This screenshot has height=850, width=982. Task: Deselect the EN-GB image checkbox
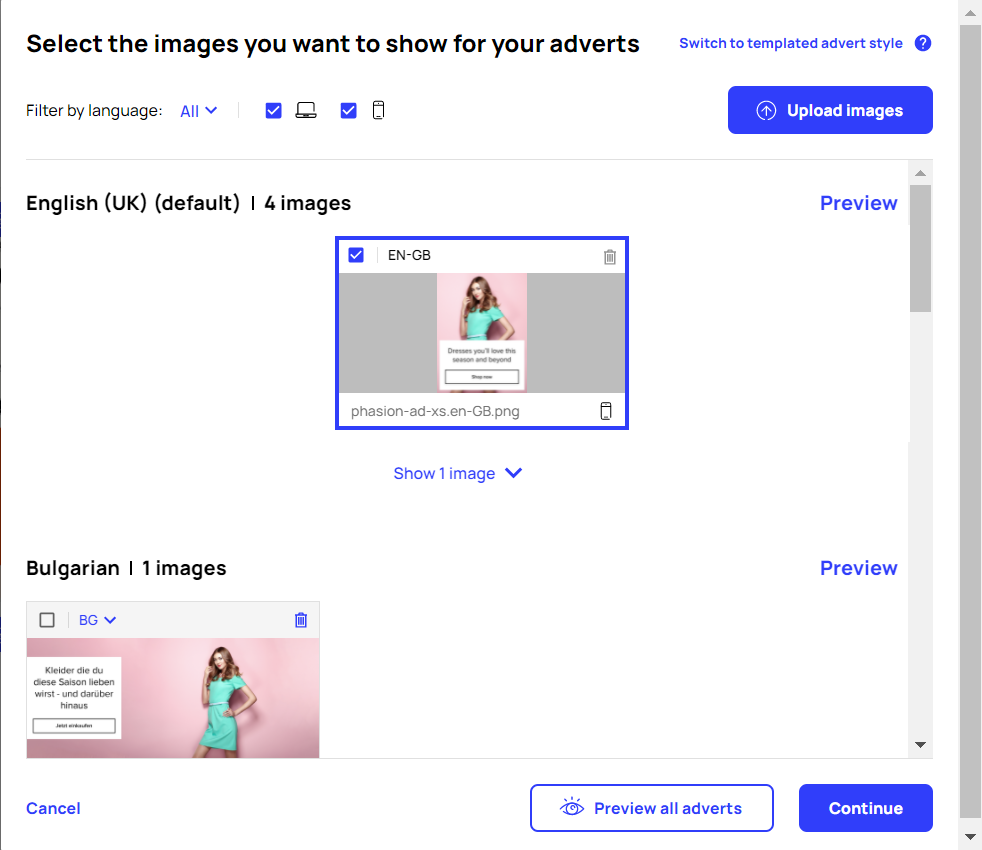[x=356, y=255]
